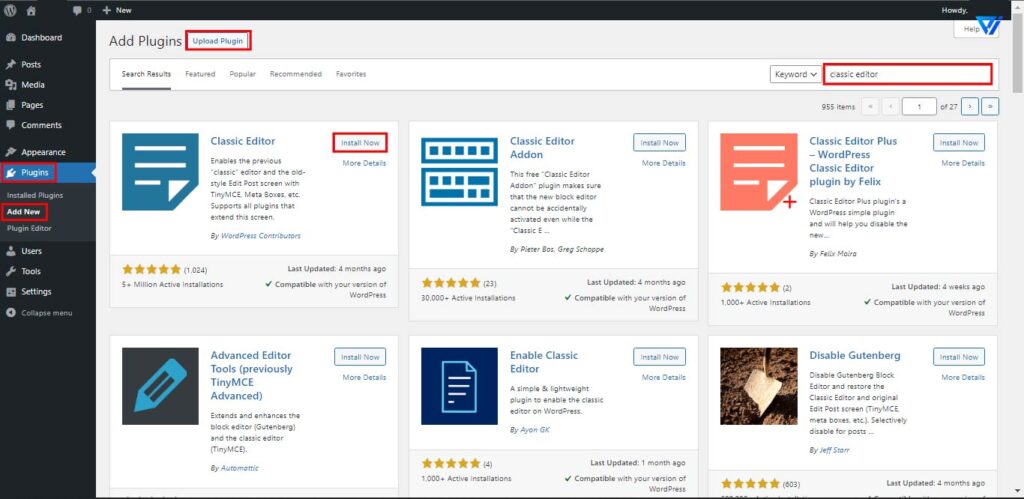
Task: Install Classic Editor Addon
Action: (660, 143)
